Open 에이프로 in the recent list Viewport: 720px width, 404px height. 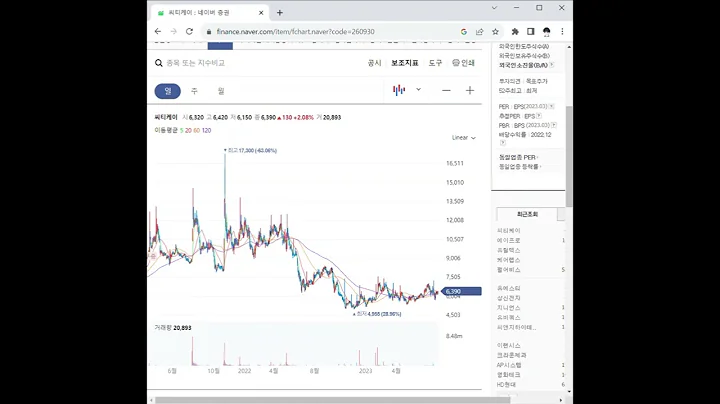coord(508,241)
